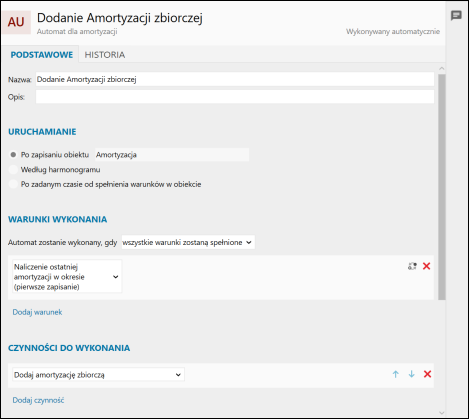
Task: Click the scrollbar up arrow
Action: (442, 68)
